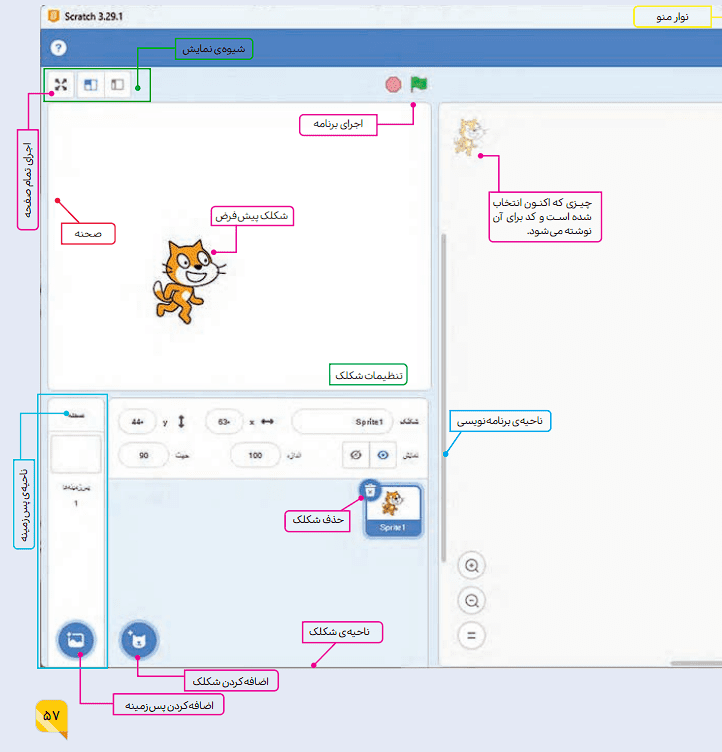
Task: Switch to the large stage layout
Action: click(x=90, y=85)
